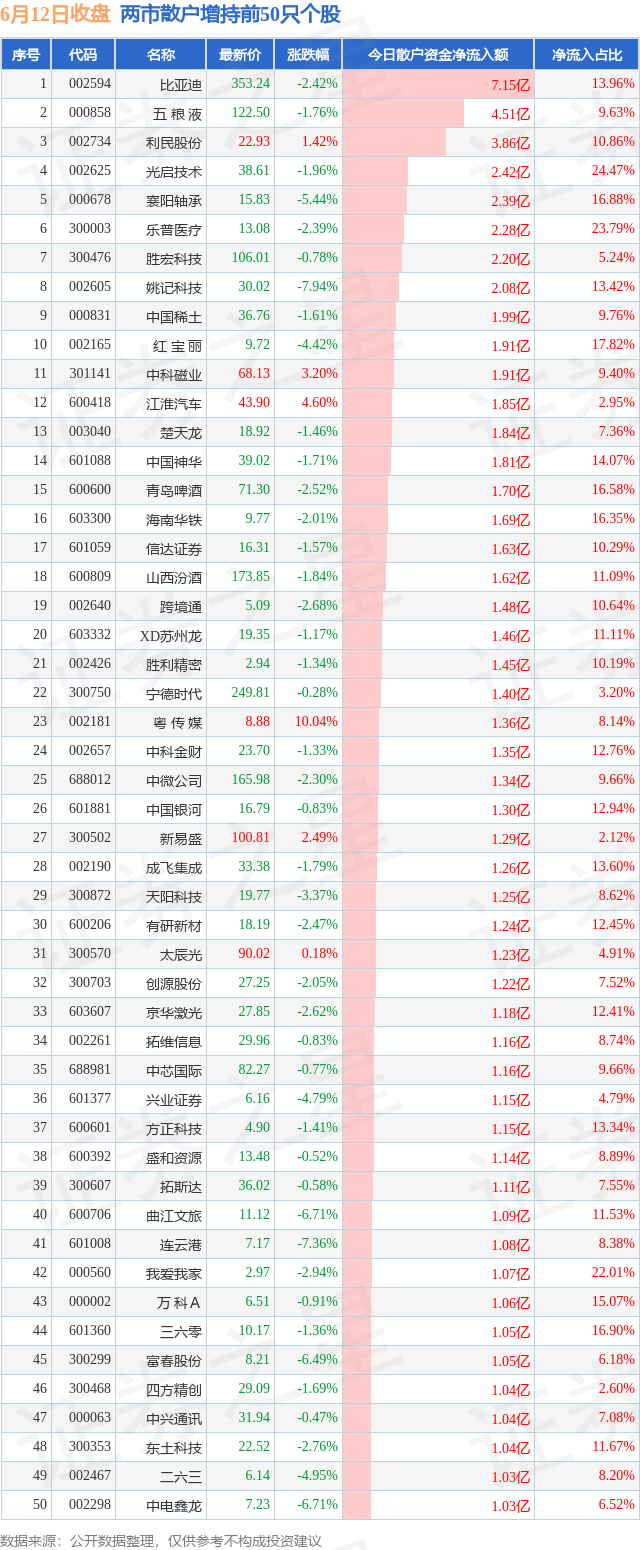Click 东土科技 ratio value 11.67%
Image resolution: width=640 pixels, height=1550 pixels.
[x=613, y=1447]
